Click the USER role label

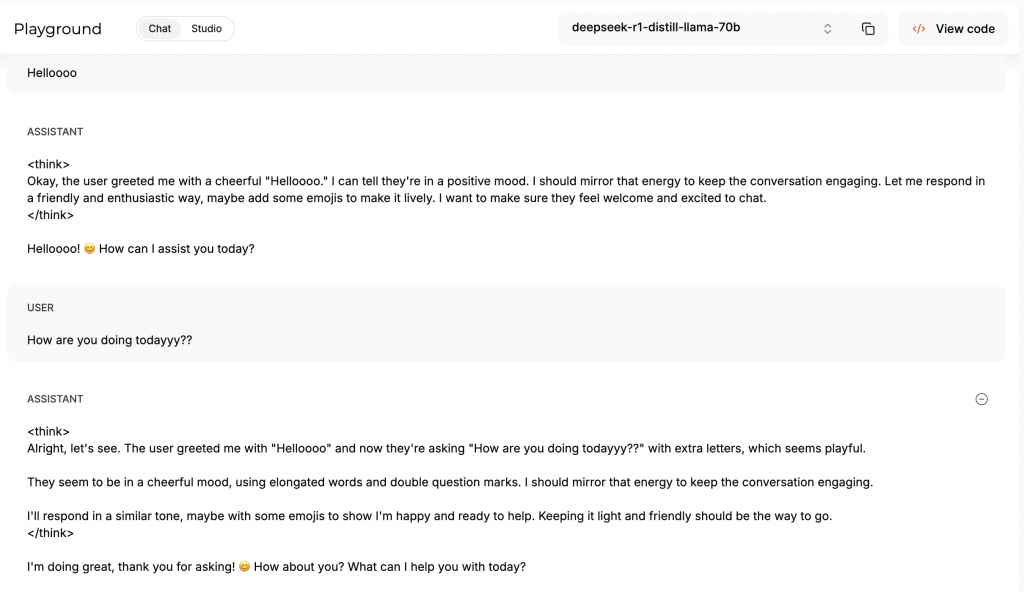(x=40, y=308)
